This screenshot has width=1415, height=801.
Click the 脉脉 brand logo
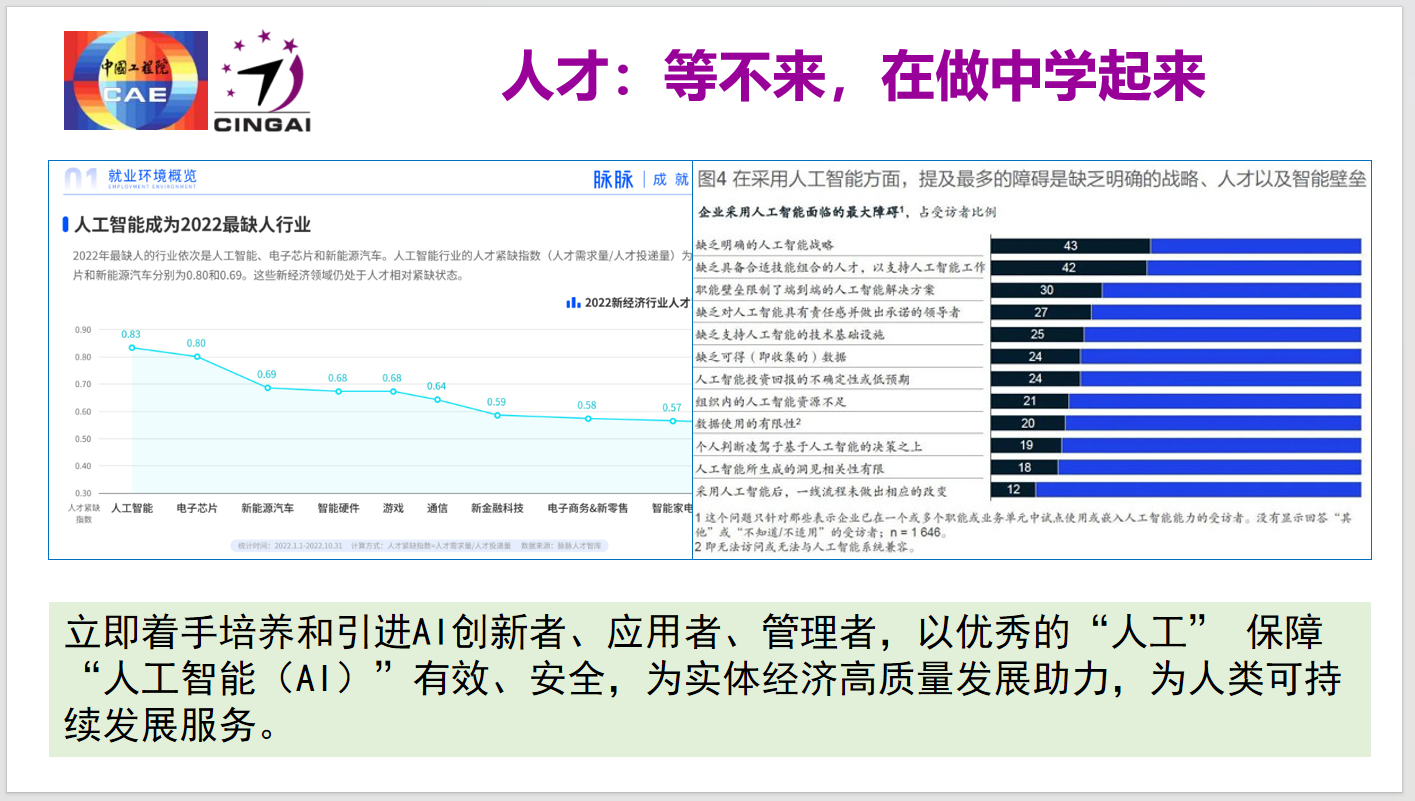(613, 180)
